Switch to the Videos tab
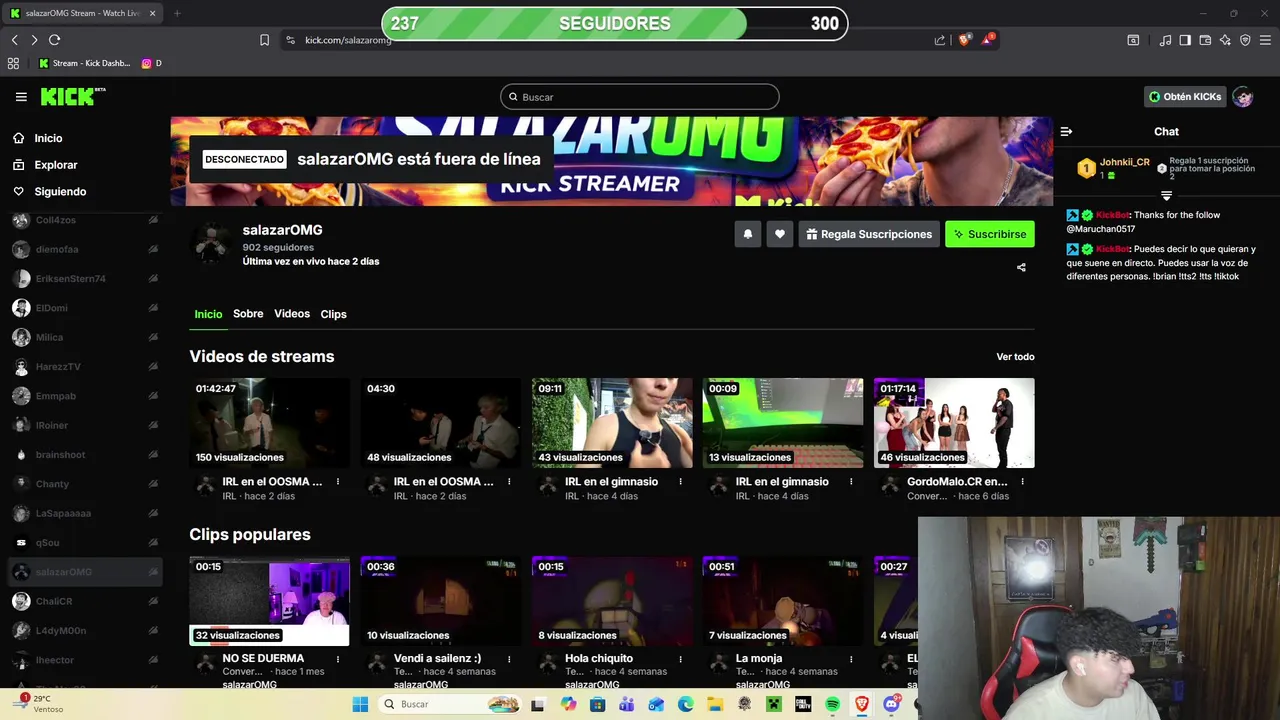 pos(292,314)
